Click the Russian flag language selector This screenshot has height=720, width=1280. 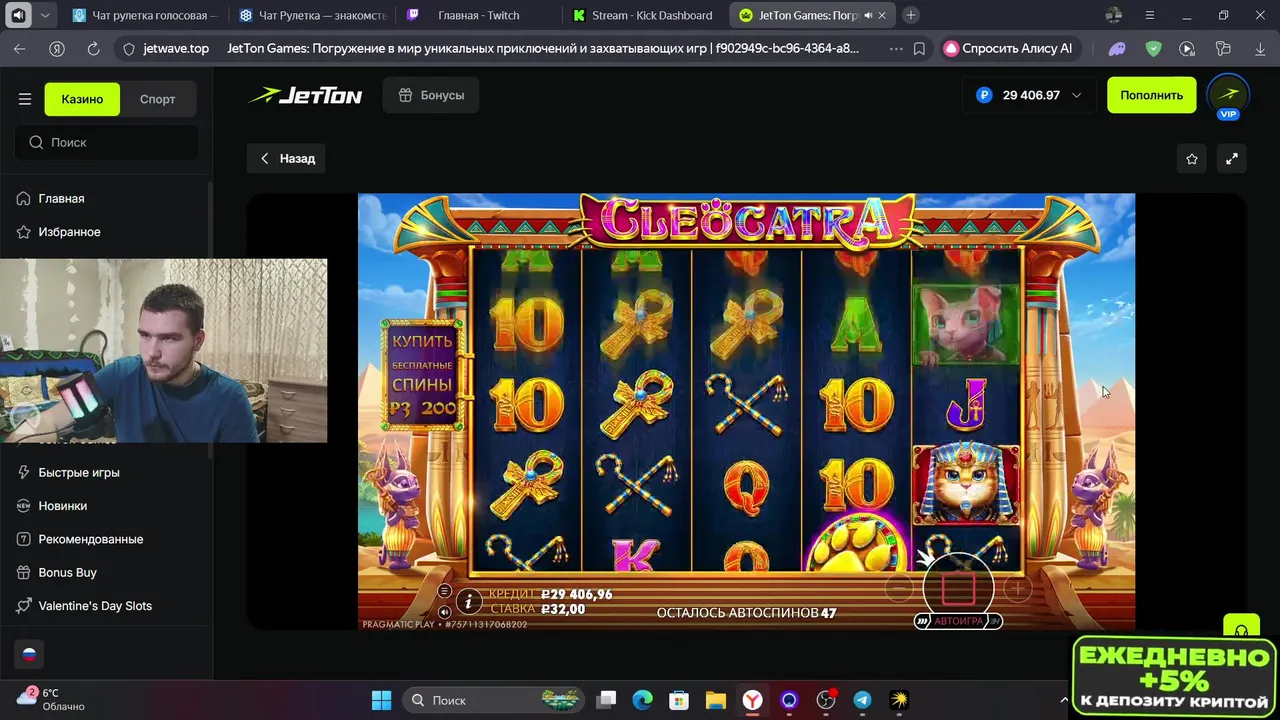(29, 654)
